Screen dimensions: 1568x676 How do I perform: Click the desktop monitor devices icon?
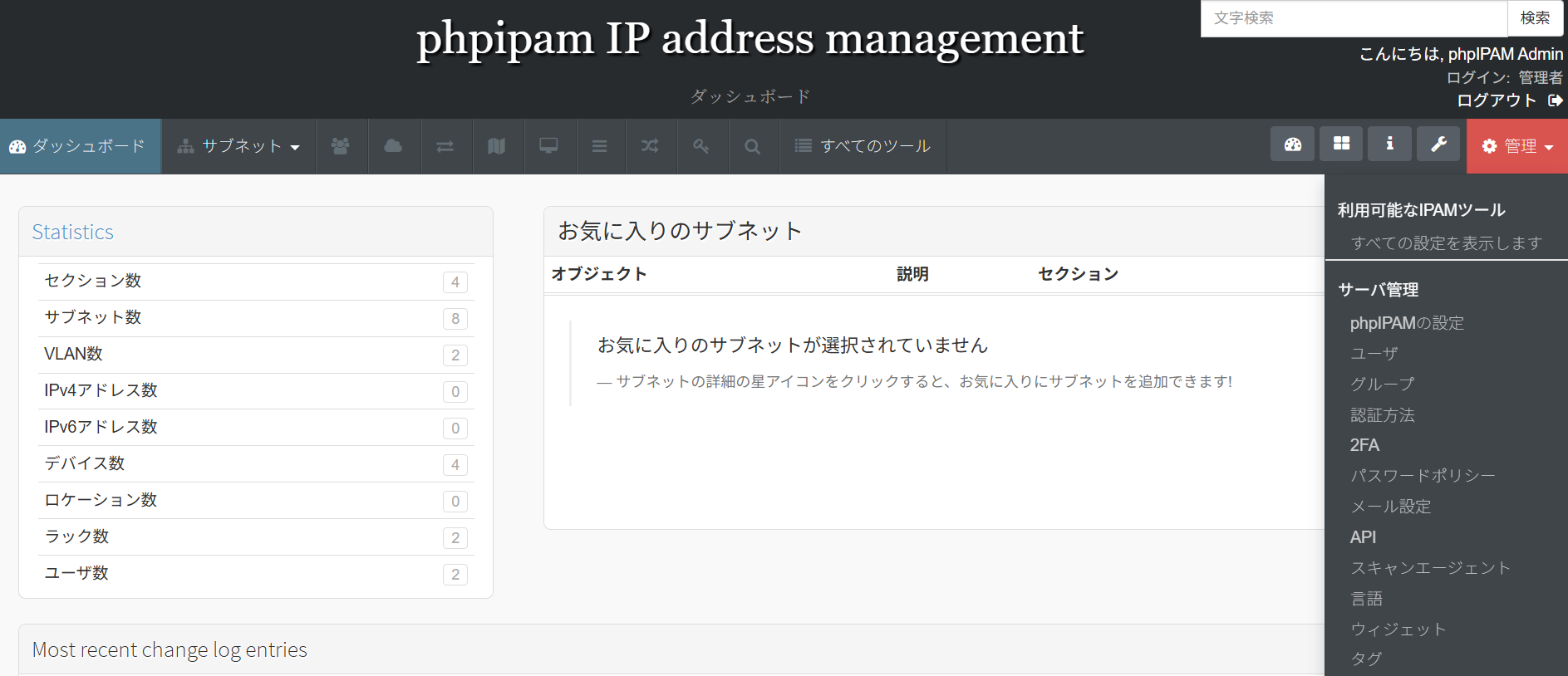(548, 146)
